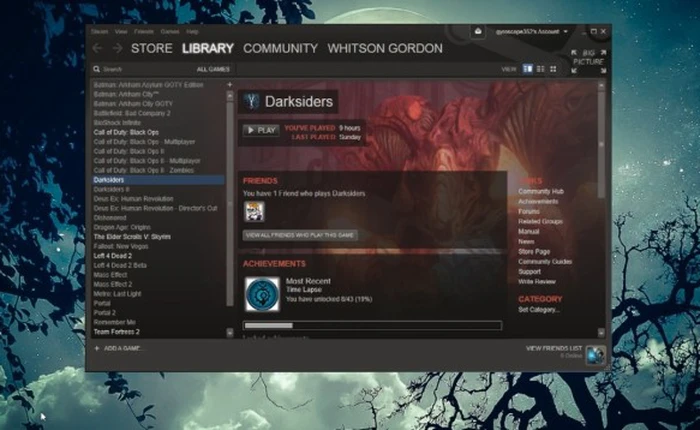Click Set Category link
The height and width of the screenshot is (430, 700).
point(539,309)
